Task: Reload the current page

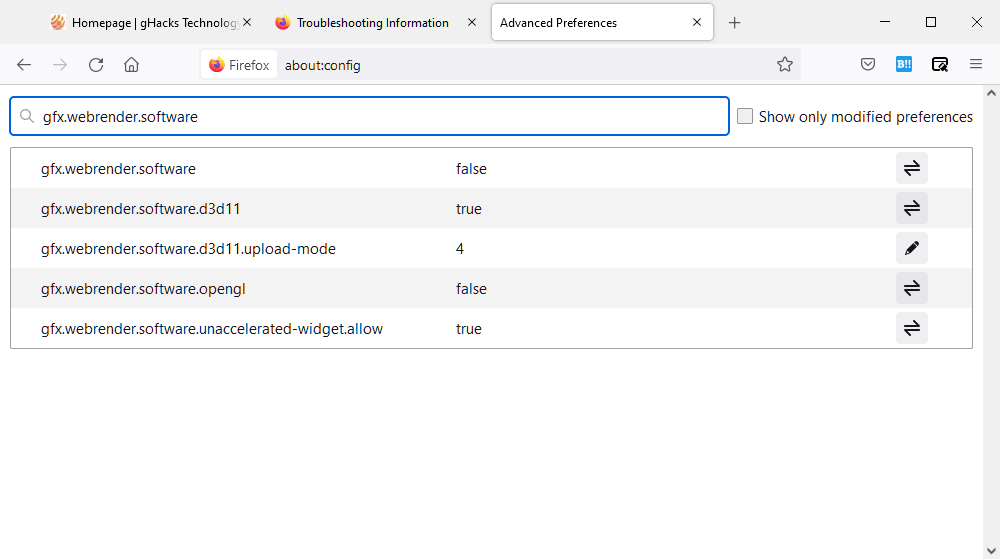Action: [x=96, y=64]
